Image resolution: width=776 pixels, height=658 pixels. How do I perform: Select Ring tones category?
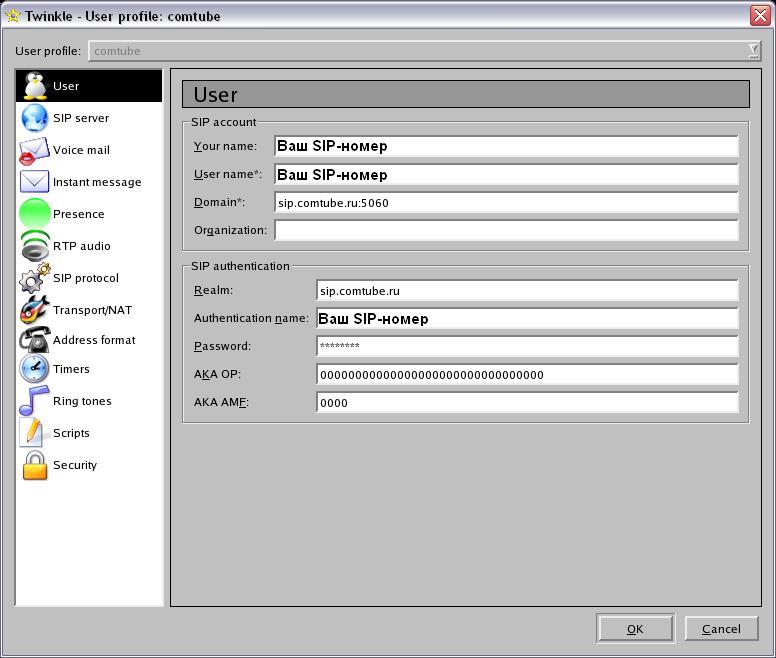(x=89, y=401)
